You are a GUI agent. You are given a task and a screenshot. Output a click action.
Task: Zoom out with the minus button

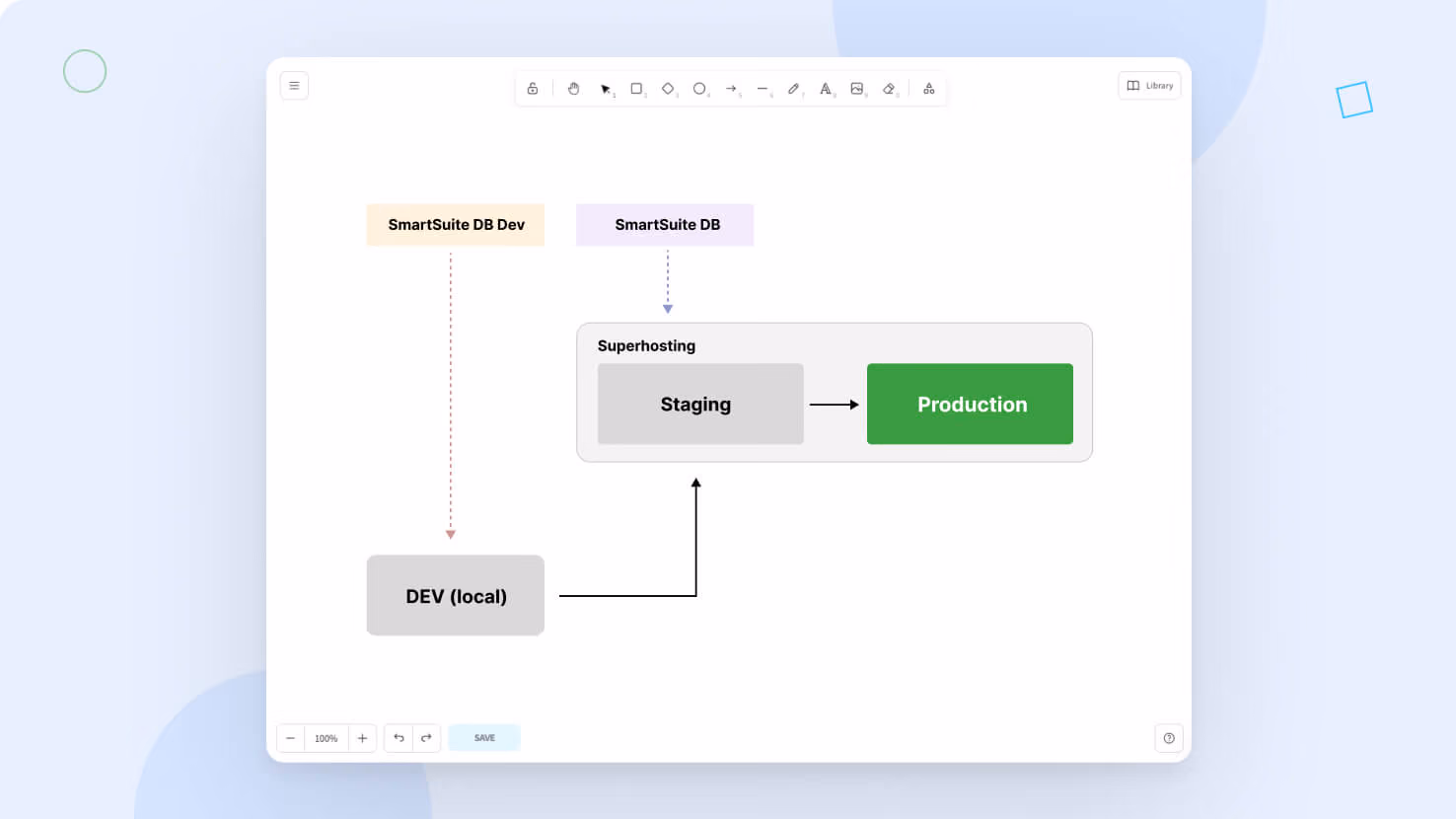(291, 738)
